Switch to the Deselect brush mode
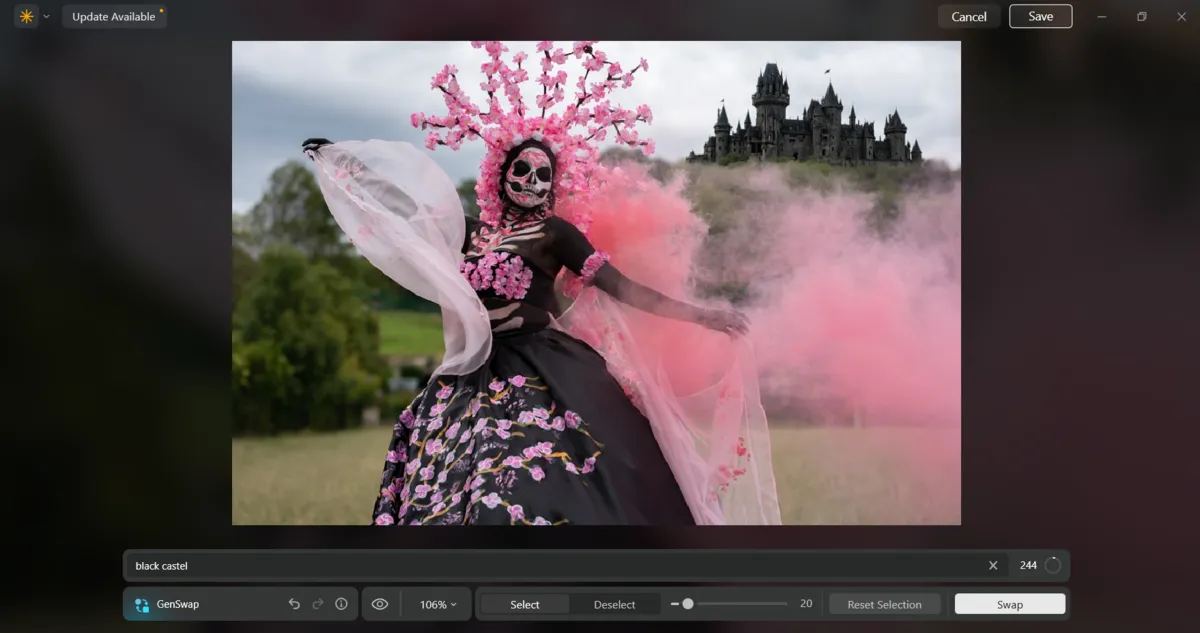 [615, 604]
